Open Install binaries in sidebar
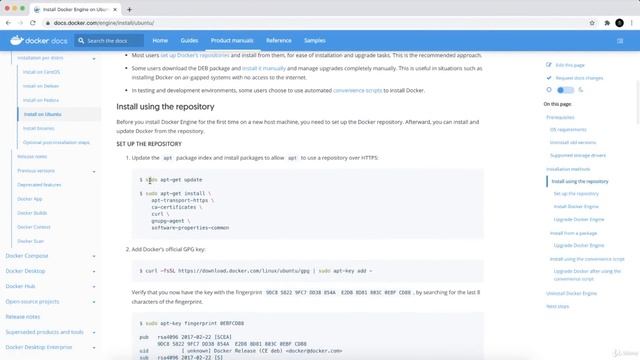Screen dimensions: 640x360 point(38,128)
